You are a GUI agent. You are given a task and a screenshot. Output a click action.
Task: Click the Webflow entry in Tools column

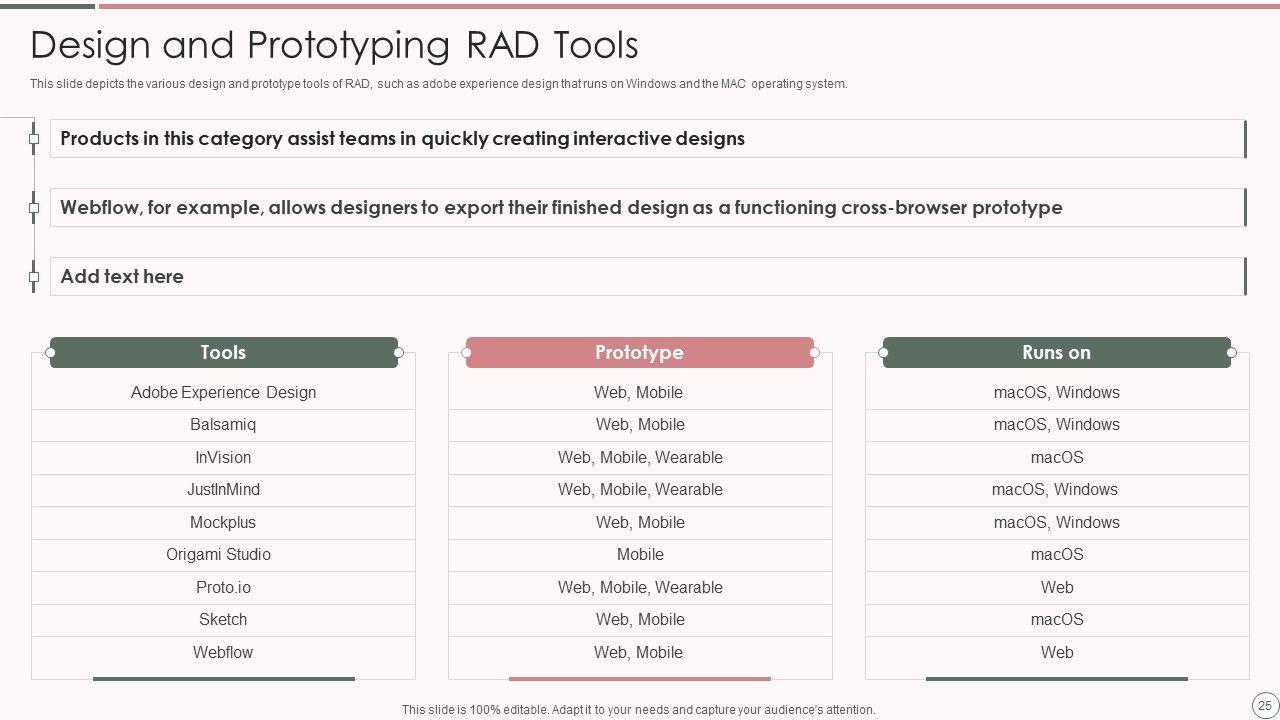click(x=223, y=653)
